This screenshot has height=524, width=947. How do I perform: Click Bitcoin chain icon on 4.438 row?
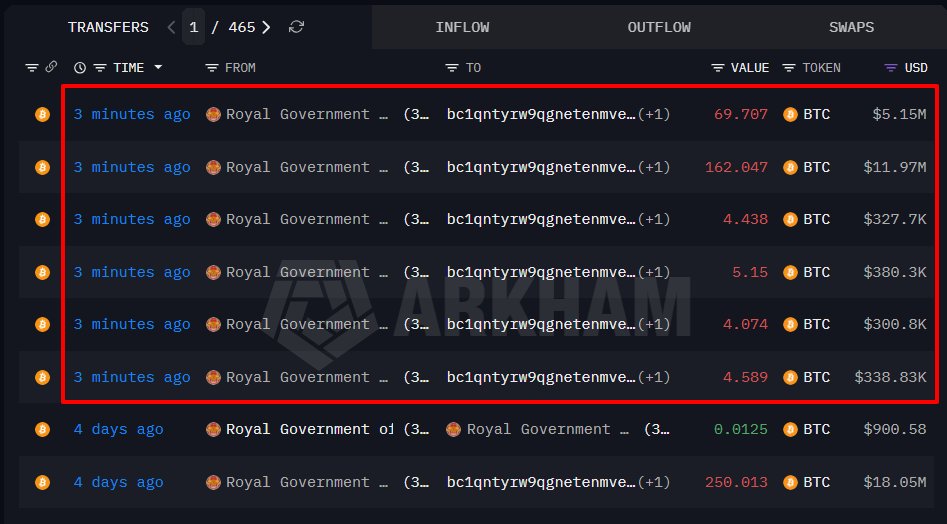pos(42,219)
